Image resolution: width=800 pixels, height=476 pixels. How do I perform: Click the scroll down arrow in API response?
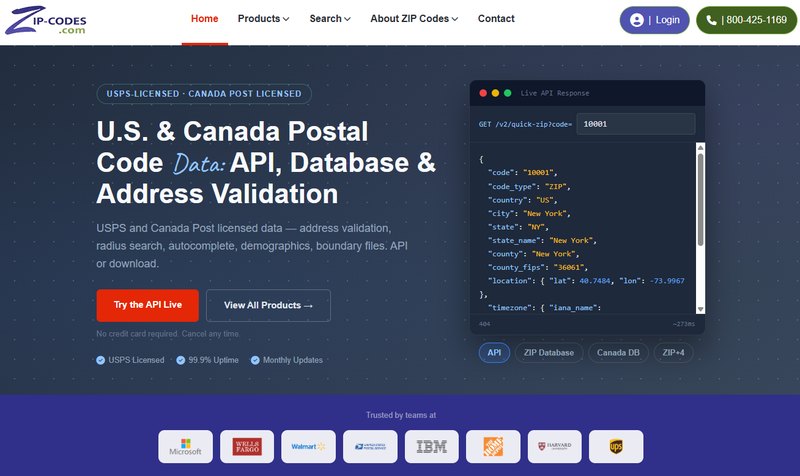tap(701, 309)
